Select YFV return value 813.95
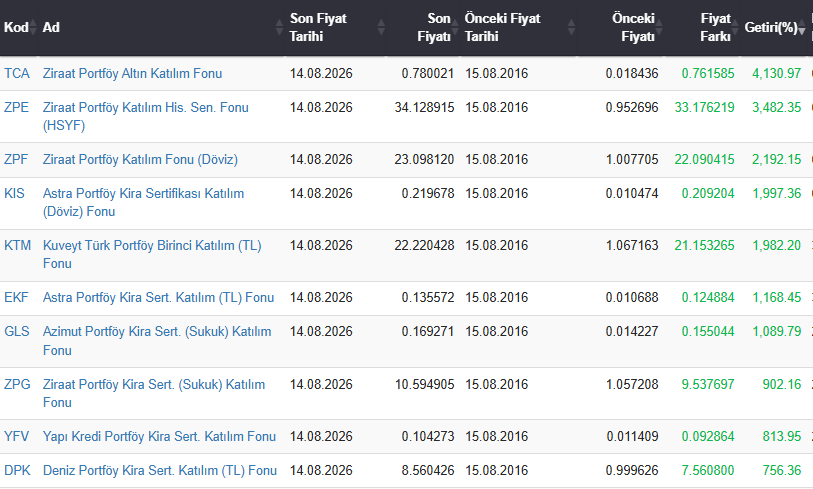813x489 pixels. click(x=782, y=437)
